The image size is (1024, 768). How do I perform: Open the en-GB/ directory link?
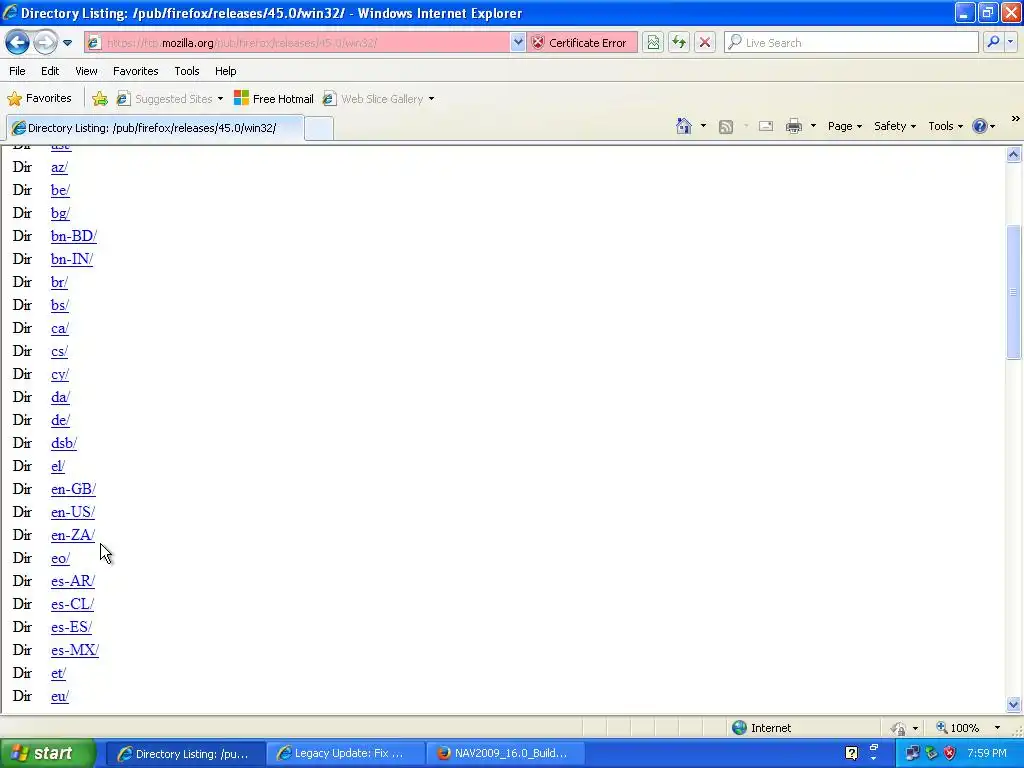point(73,489)
